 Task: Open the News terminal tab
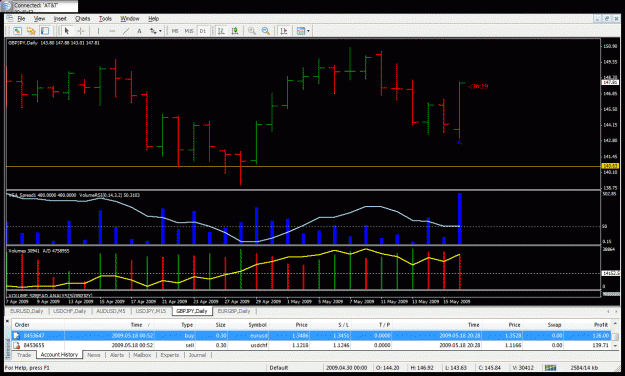94,355
